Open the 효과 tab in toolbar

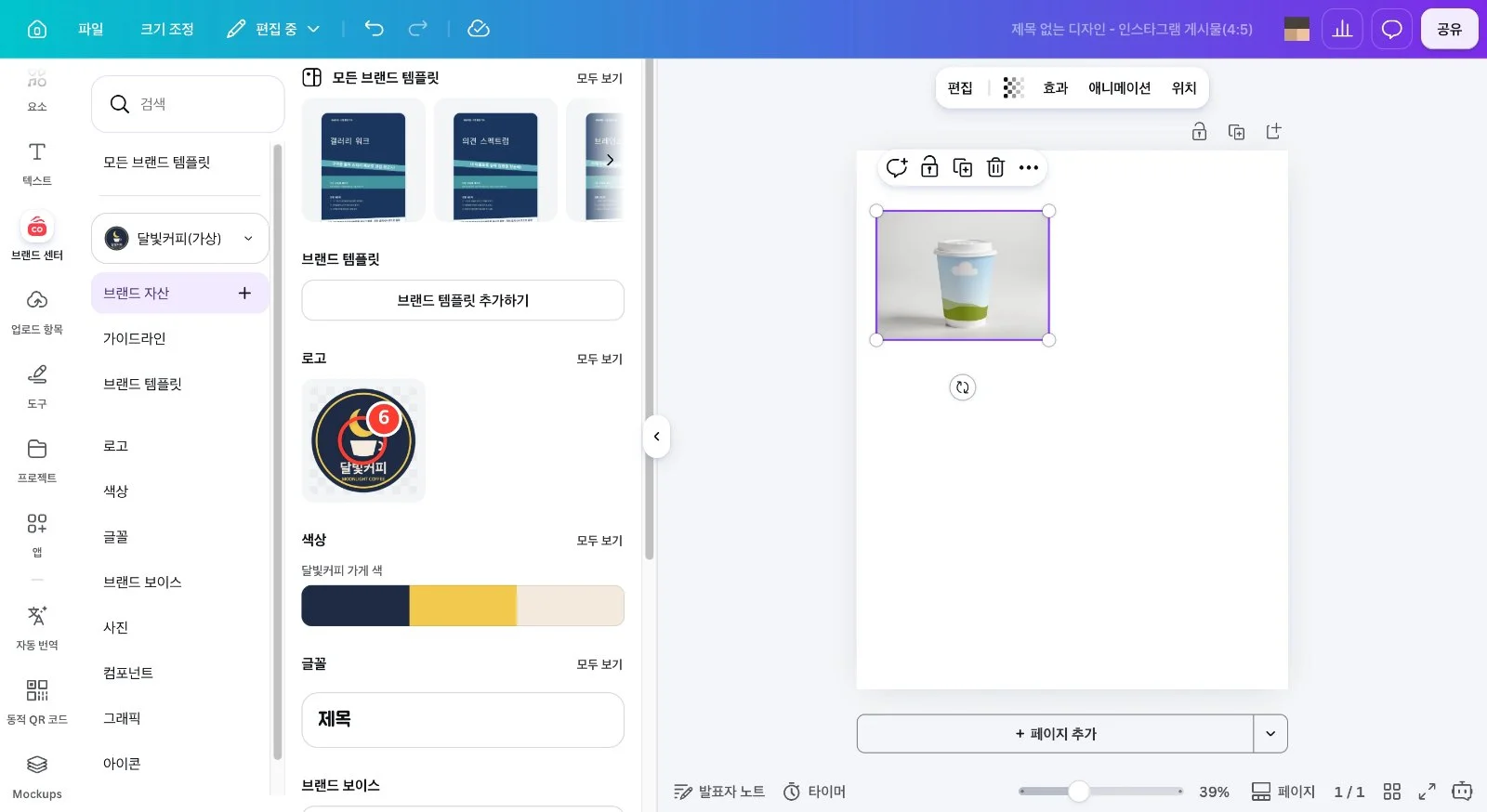click(x=1056, y=87)
